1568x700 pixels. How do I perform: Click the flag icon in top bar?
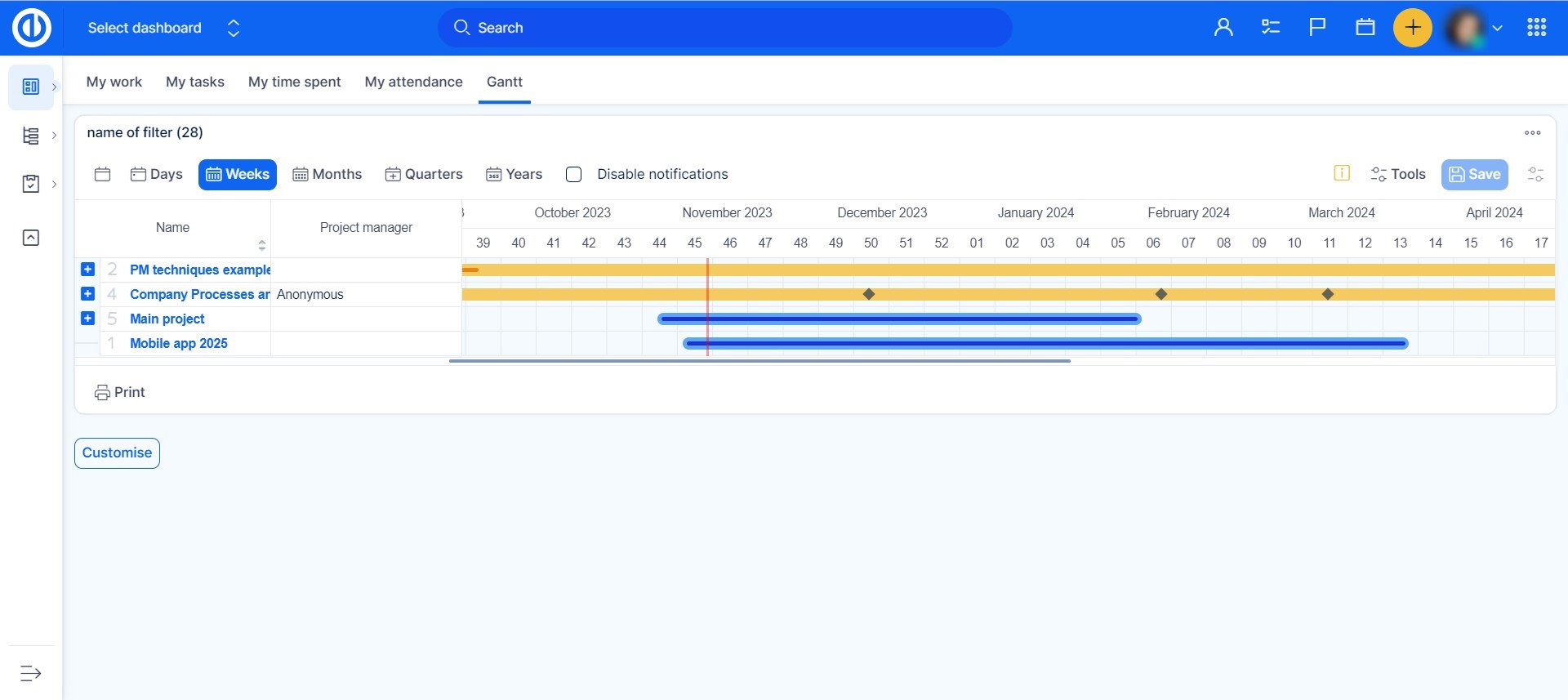pyautogui.click(x=1317, y=28)
